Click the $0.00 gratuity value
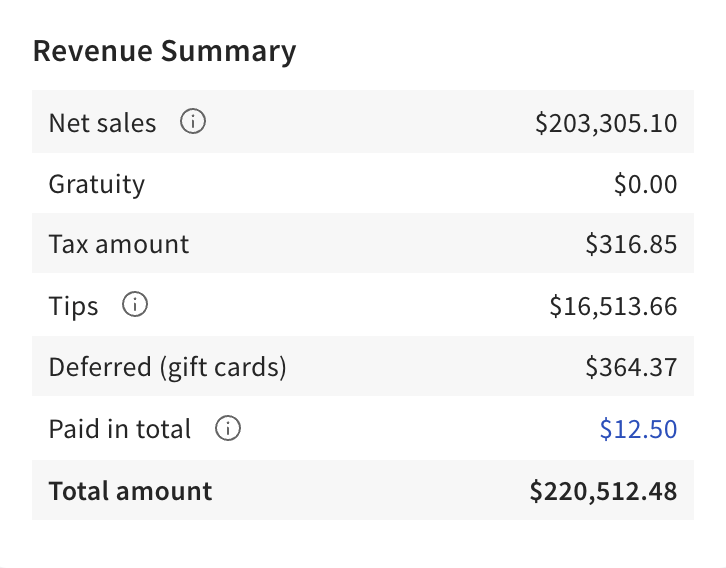 (645, 184)
